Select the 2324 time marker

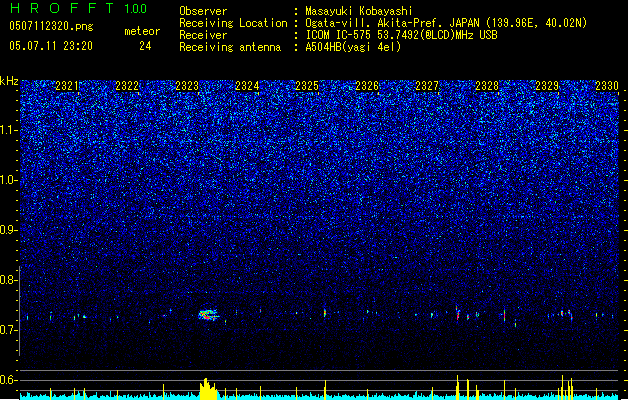(247, 86)
